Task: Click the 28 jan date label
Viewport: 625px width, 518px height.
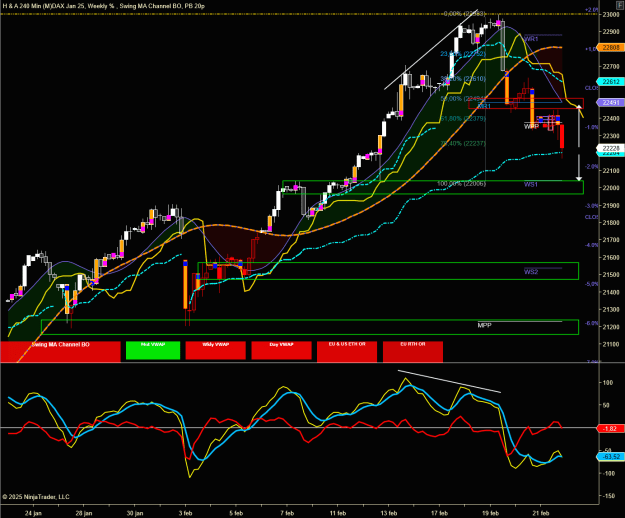Action: pos(84,513)
